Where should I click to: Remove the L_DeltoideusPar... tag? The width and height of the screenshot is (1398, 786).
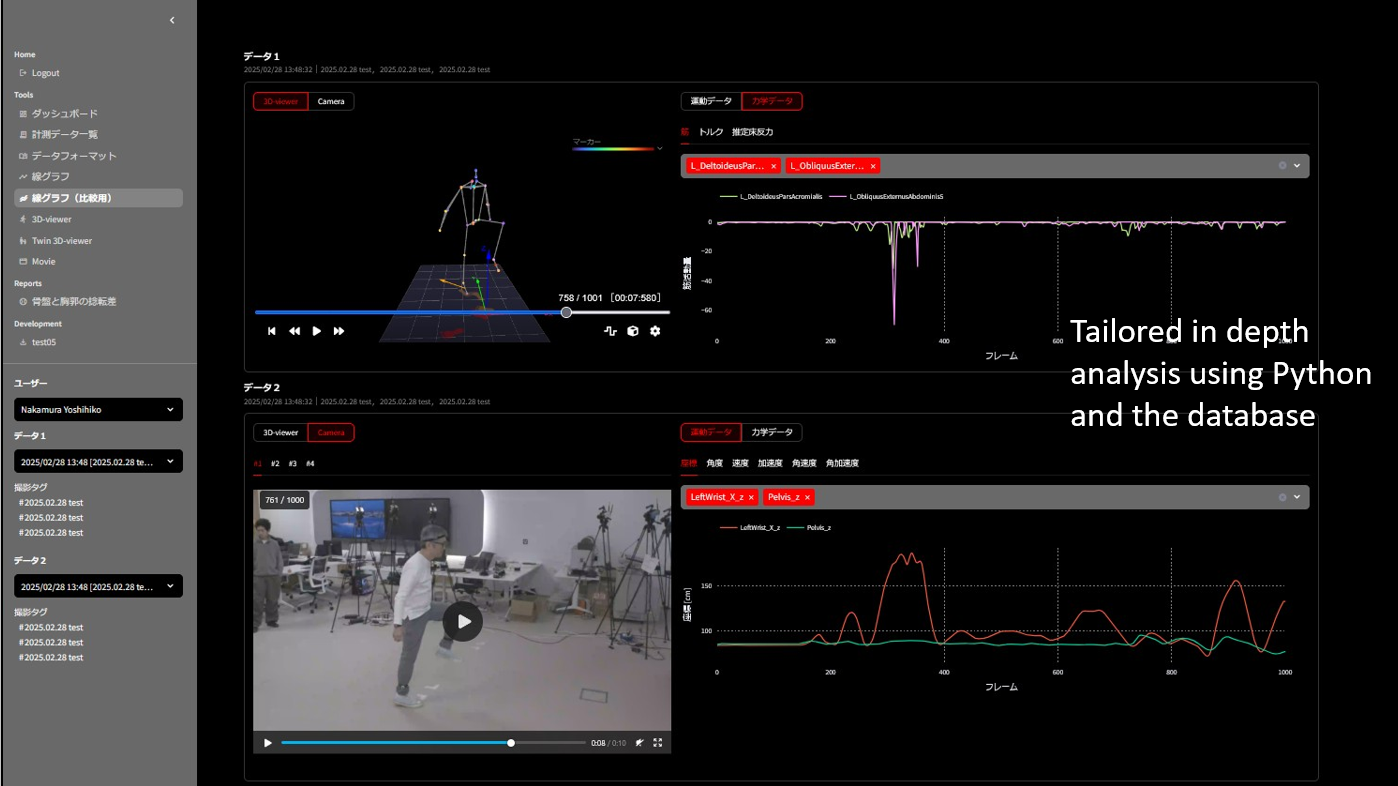click(x=774, y=166)
